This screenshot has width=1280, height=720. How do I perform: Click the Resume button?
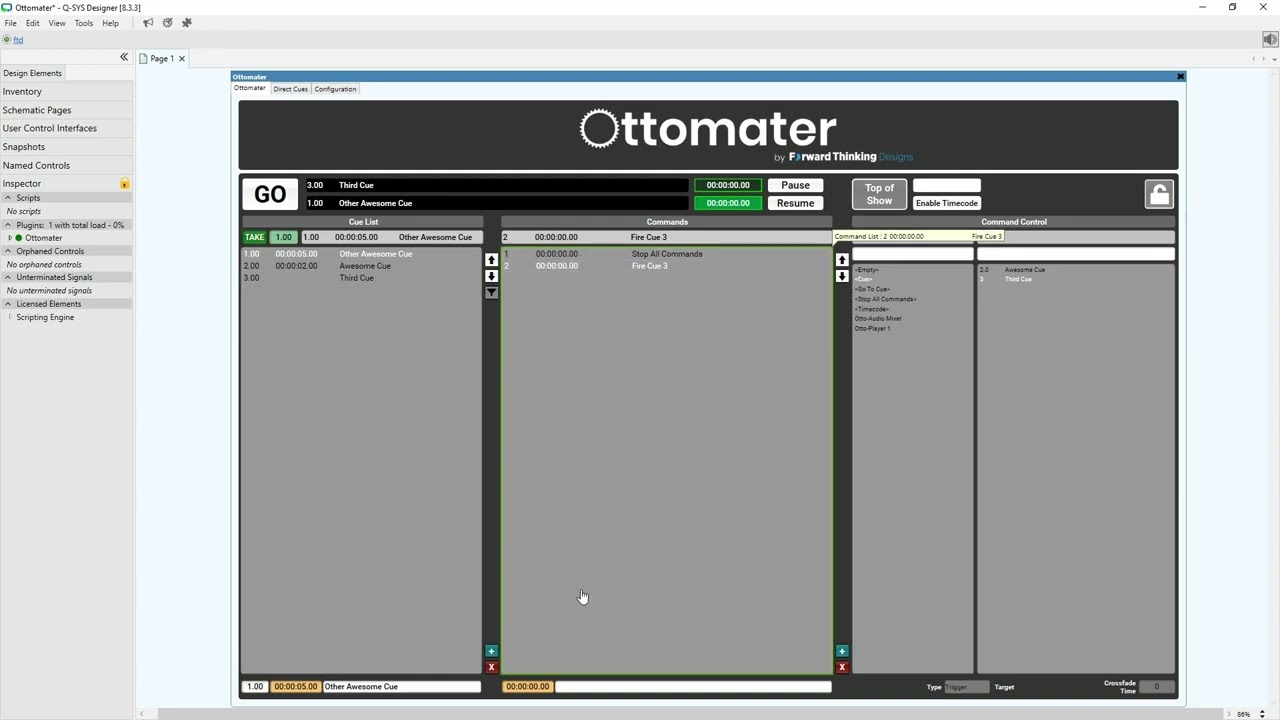click(x=795, y=203)
